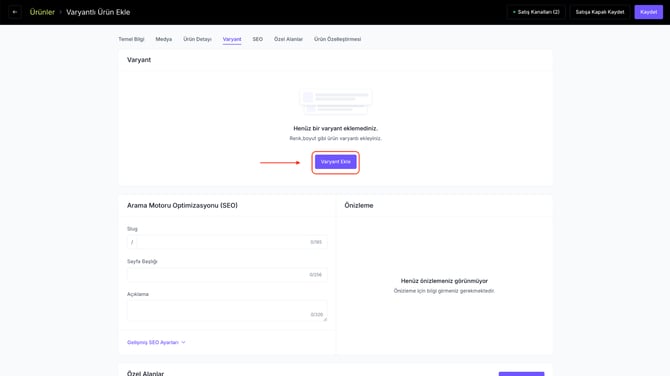Switch to the Özel Alanlar tab

click(288, 39)
